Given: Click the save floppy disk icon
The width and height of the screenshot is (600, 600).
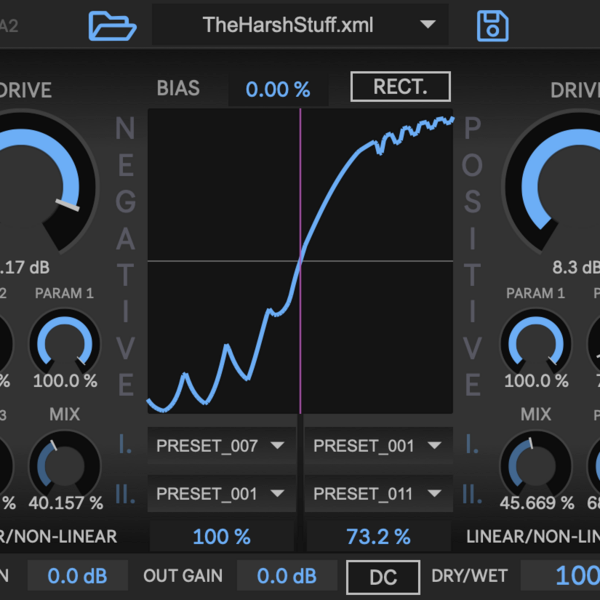Looking at the screenshot, I should (492, 25).
